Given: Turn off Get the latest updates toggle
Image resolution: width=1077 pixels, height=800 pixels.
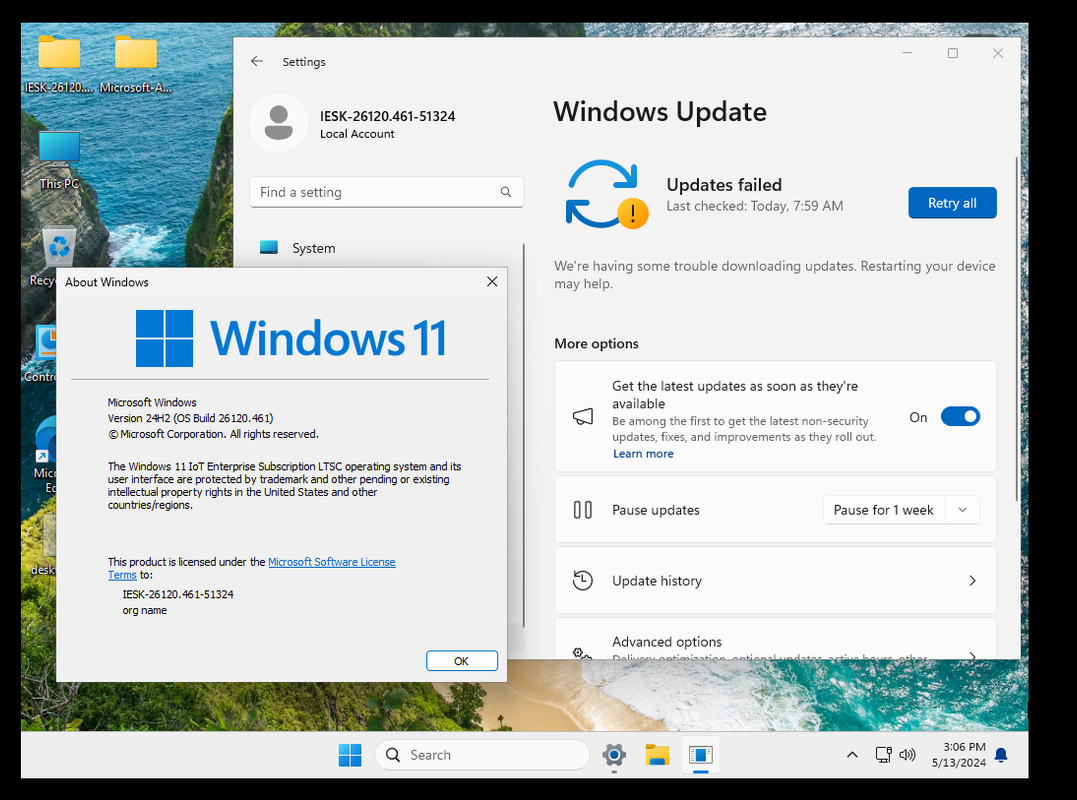Looking at the screenshot, I should point(960,416).
